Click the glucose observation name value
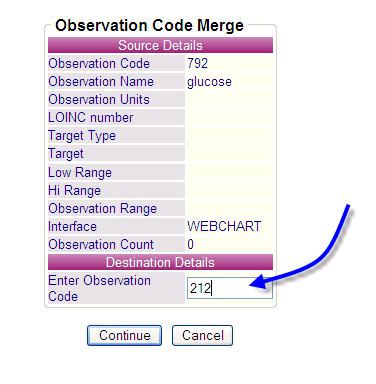Image resolution: width=376 pixels, height=384 pixels. [x=209, y=82]
